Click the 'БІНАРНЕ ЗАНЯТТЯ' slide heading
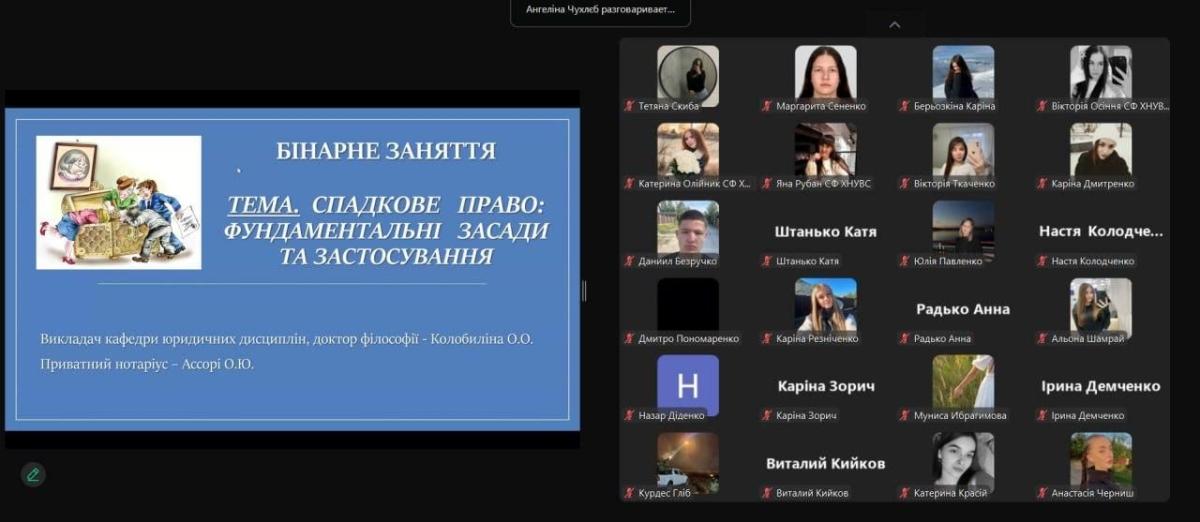This screenshot has width=1200, height=522. [x=386, y=151]
